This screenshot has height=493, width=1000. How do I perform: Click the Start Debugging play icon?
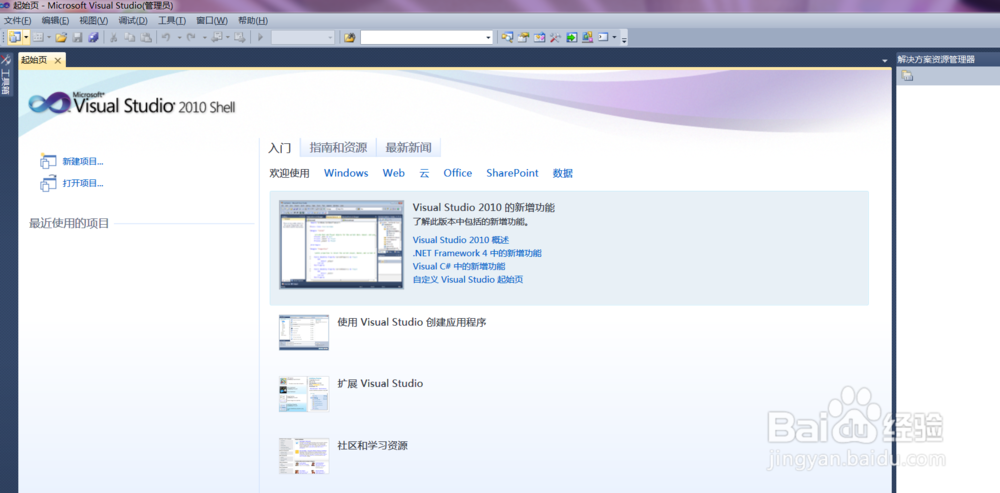pos(260,38)
